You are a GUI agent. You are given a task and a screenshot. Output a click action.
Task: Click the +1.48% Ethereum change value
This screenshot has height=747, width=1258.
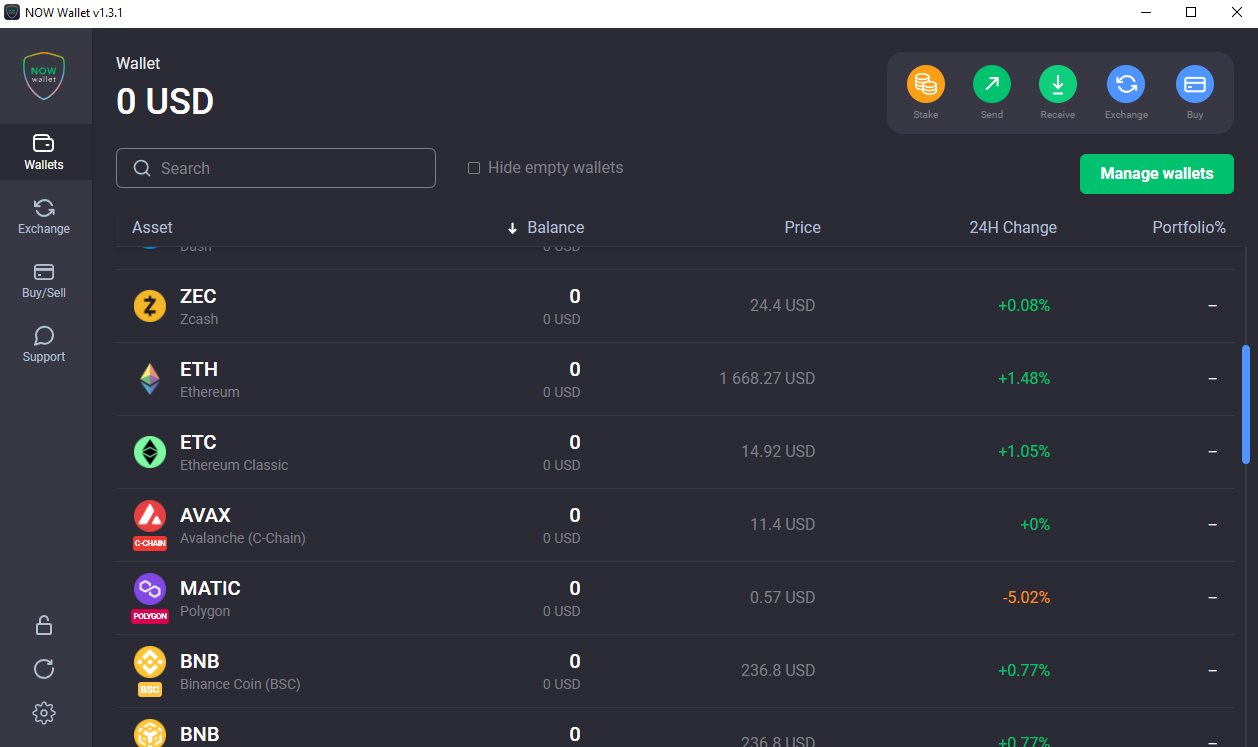(1024, 378)
